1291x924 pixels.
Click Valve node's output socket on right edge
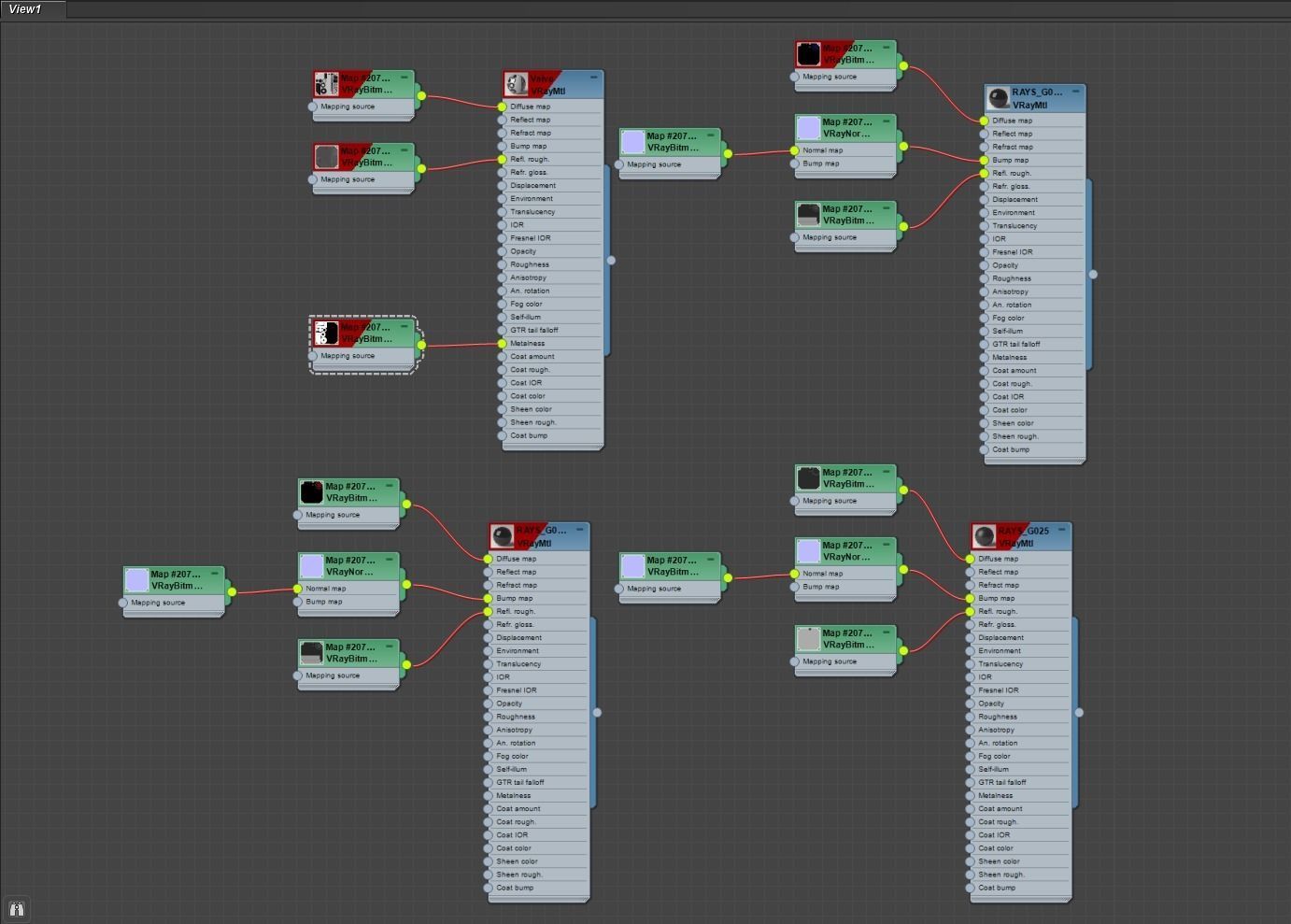[x=611, y=261]
